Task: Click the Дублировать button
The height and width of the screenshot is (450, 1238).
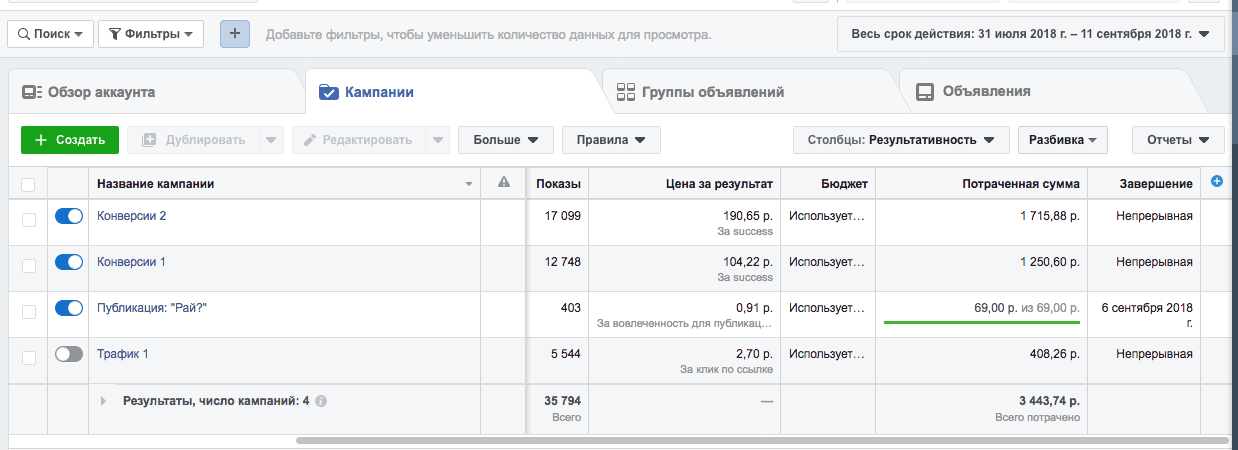Action: coord(193,140)
